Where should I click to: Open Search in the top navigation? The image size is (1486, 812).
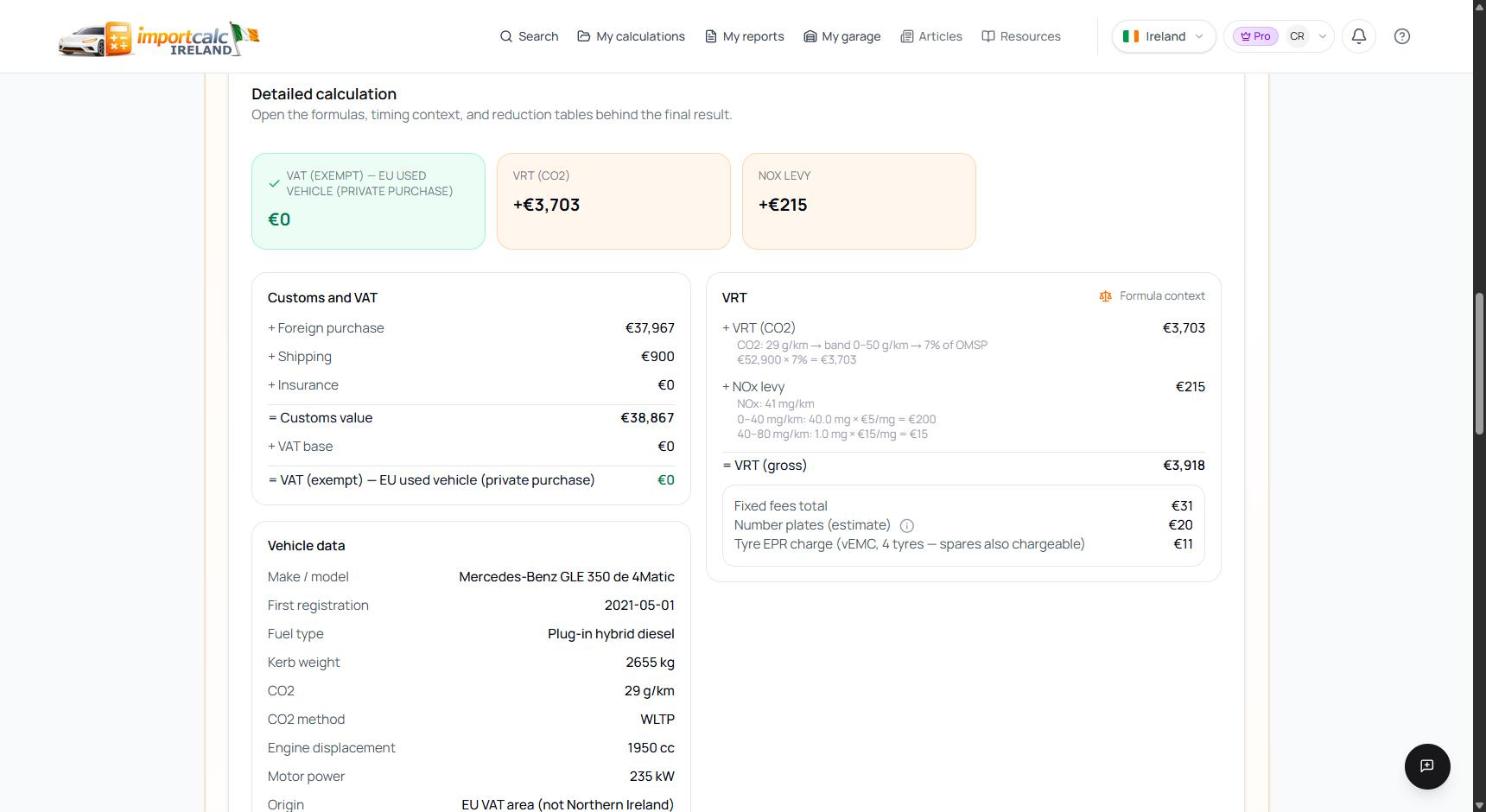tap(529, 36)
